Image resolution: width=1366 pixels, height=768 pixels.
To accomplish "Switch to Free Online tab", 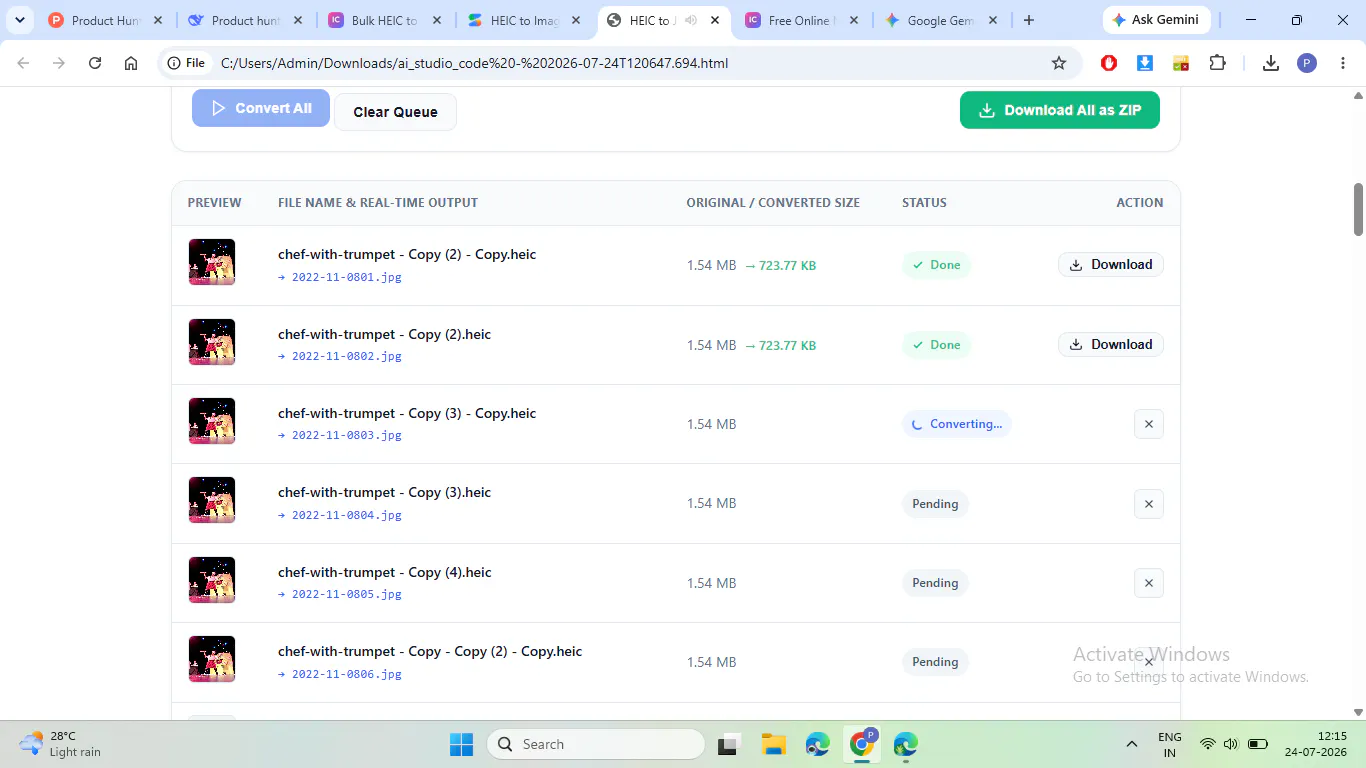I will [800, 20].
